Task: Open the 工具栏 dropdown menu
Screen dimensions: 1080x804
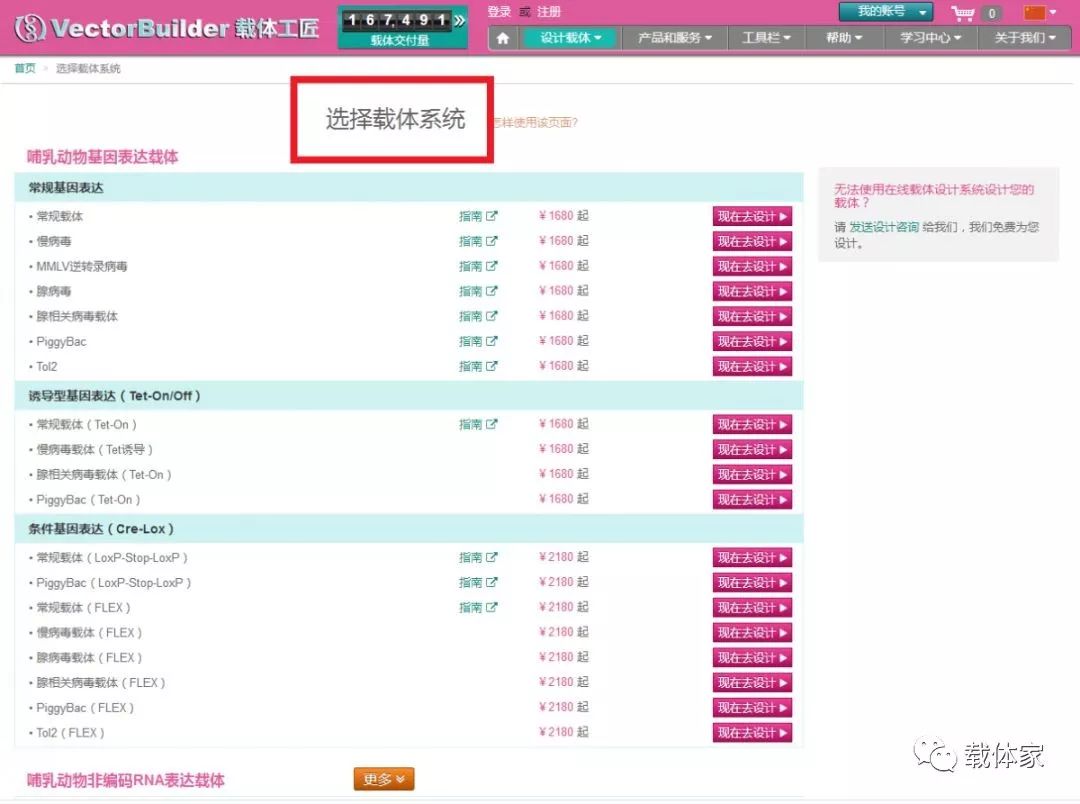Action: [x=766, y=38]
